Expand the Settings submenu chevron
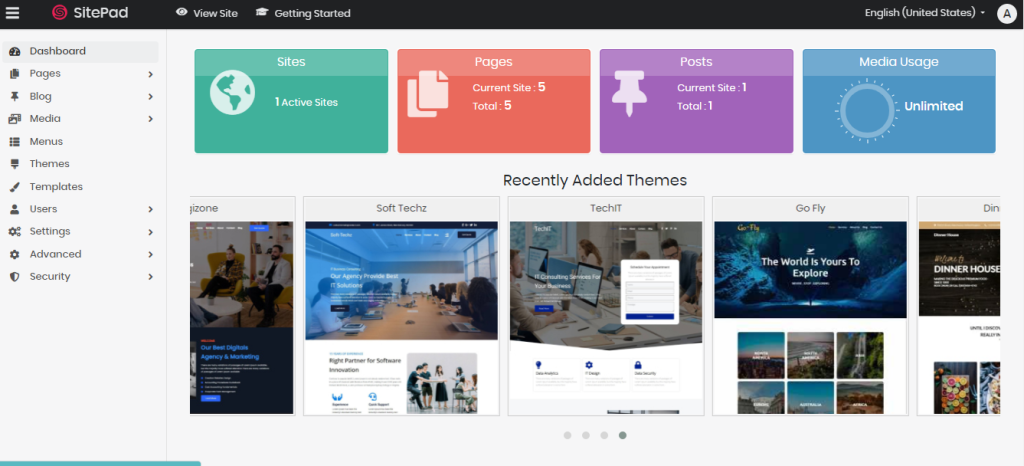This screenshot has height=466, width=1024. [x=150, y=232]
